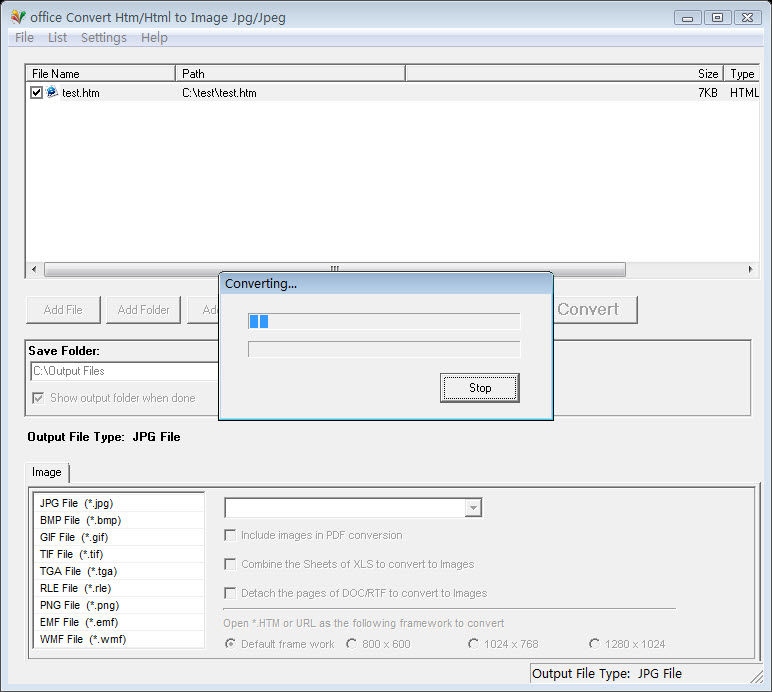Image resolution: width=772 pixels, height=692 pixels.
Task: Click the Convert button
Action: coord(595,310)
